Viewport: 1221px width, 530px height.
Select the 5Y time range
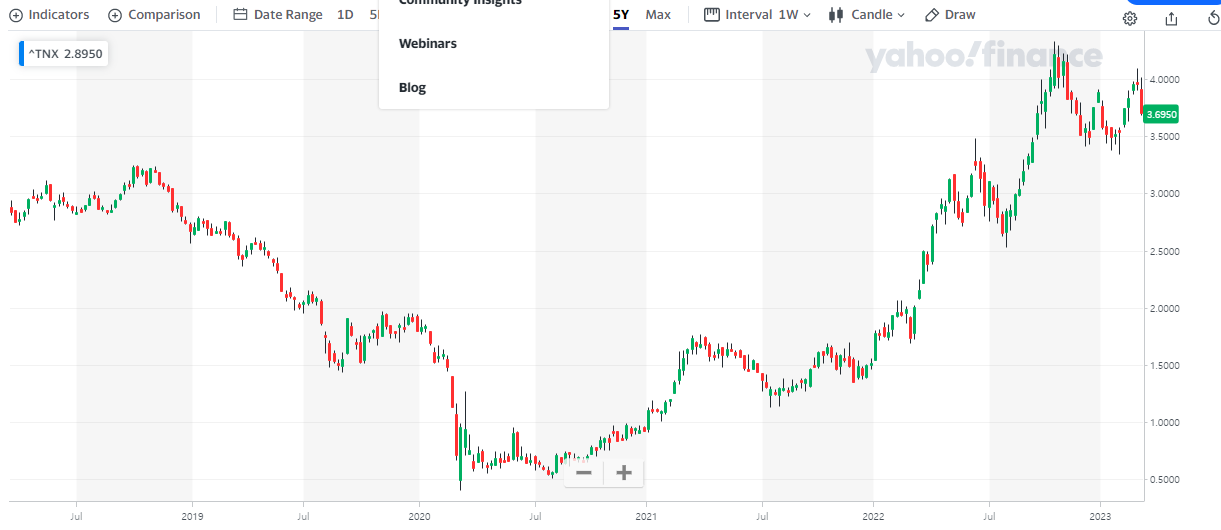point(621,15)
